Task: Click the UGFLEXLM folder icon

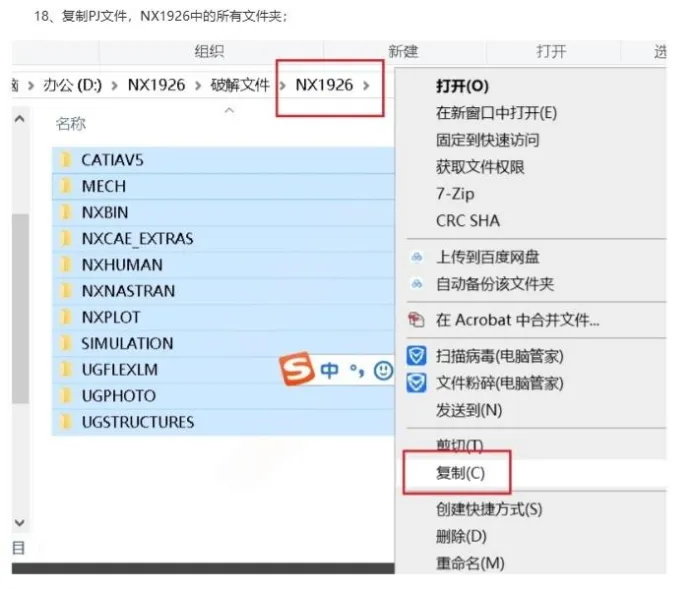Action: [x=66, y=369]
